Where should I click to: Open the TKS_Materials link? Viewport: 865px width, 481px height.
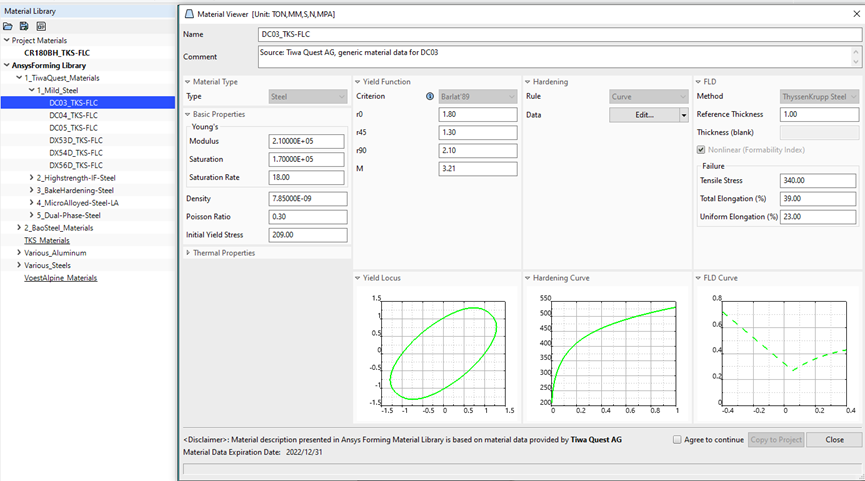coord(47,240)
